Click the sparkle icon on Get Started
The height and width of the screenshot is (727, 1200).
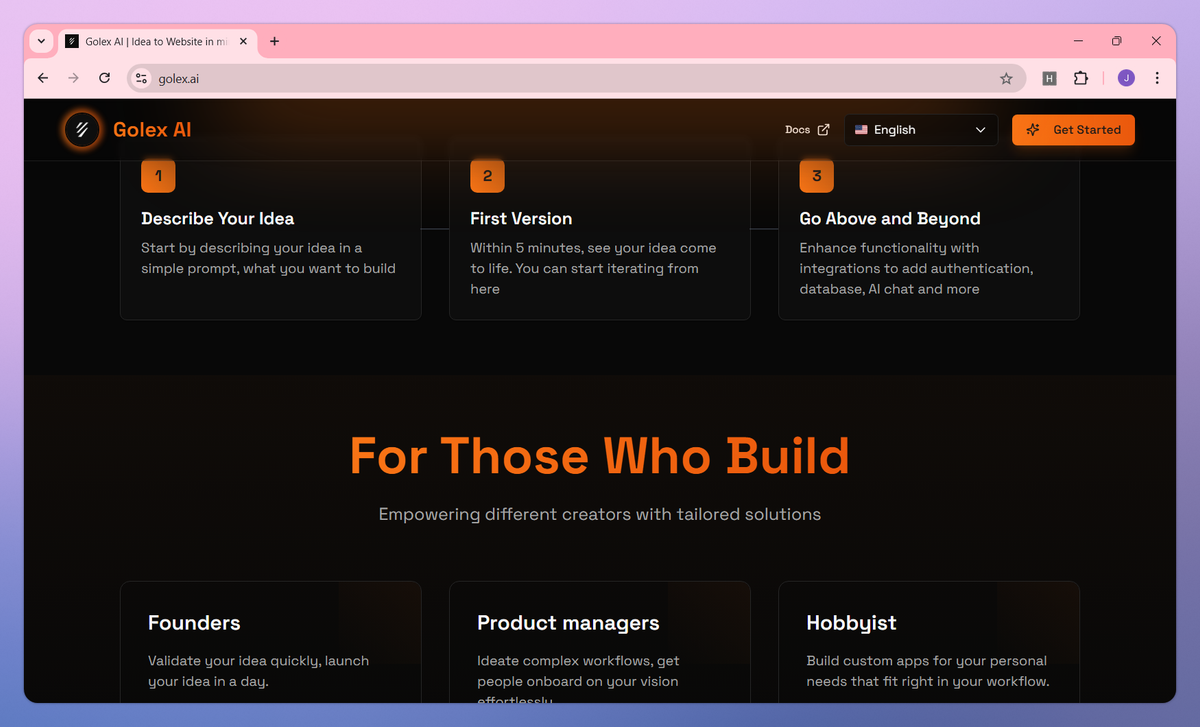click(1033, 130)
